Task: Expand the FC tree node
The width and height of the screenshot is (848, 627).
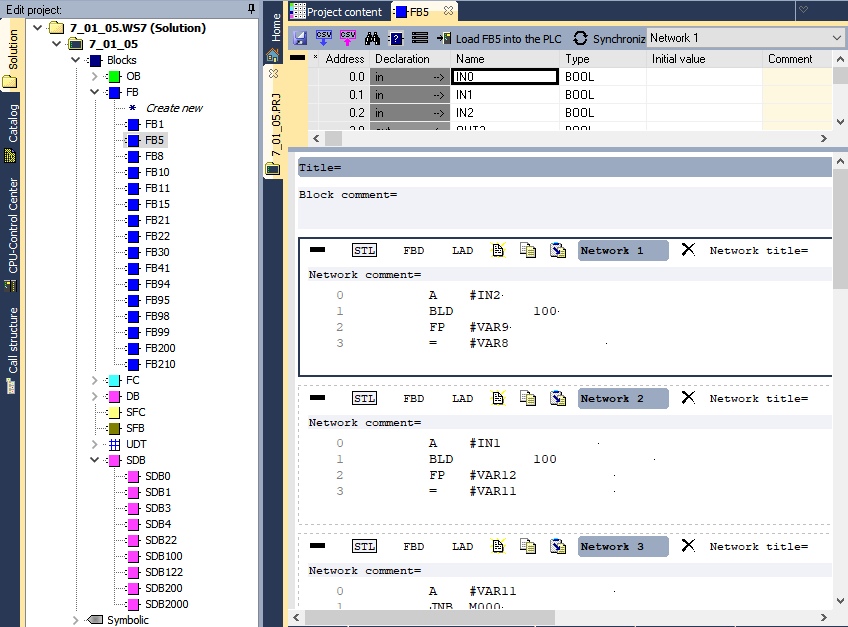Action: [x=94, y=380]
